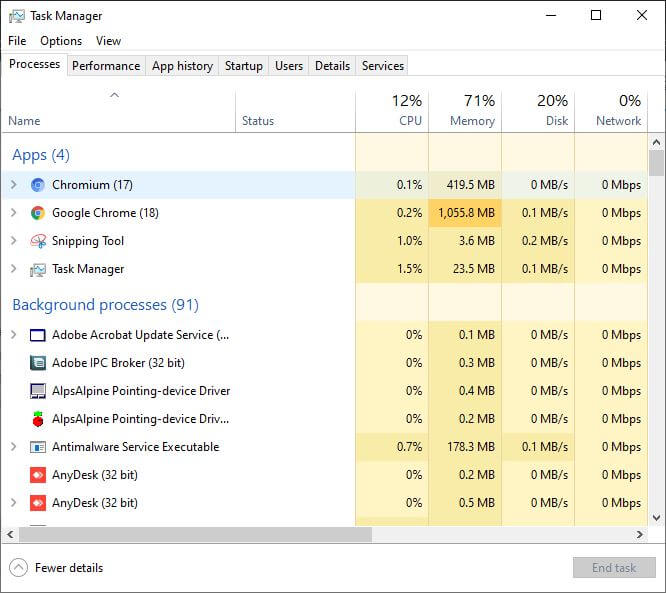
Task: Click Snipping Tool 0.2 MB/s disk value
Action: point(545,241)
